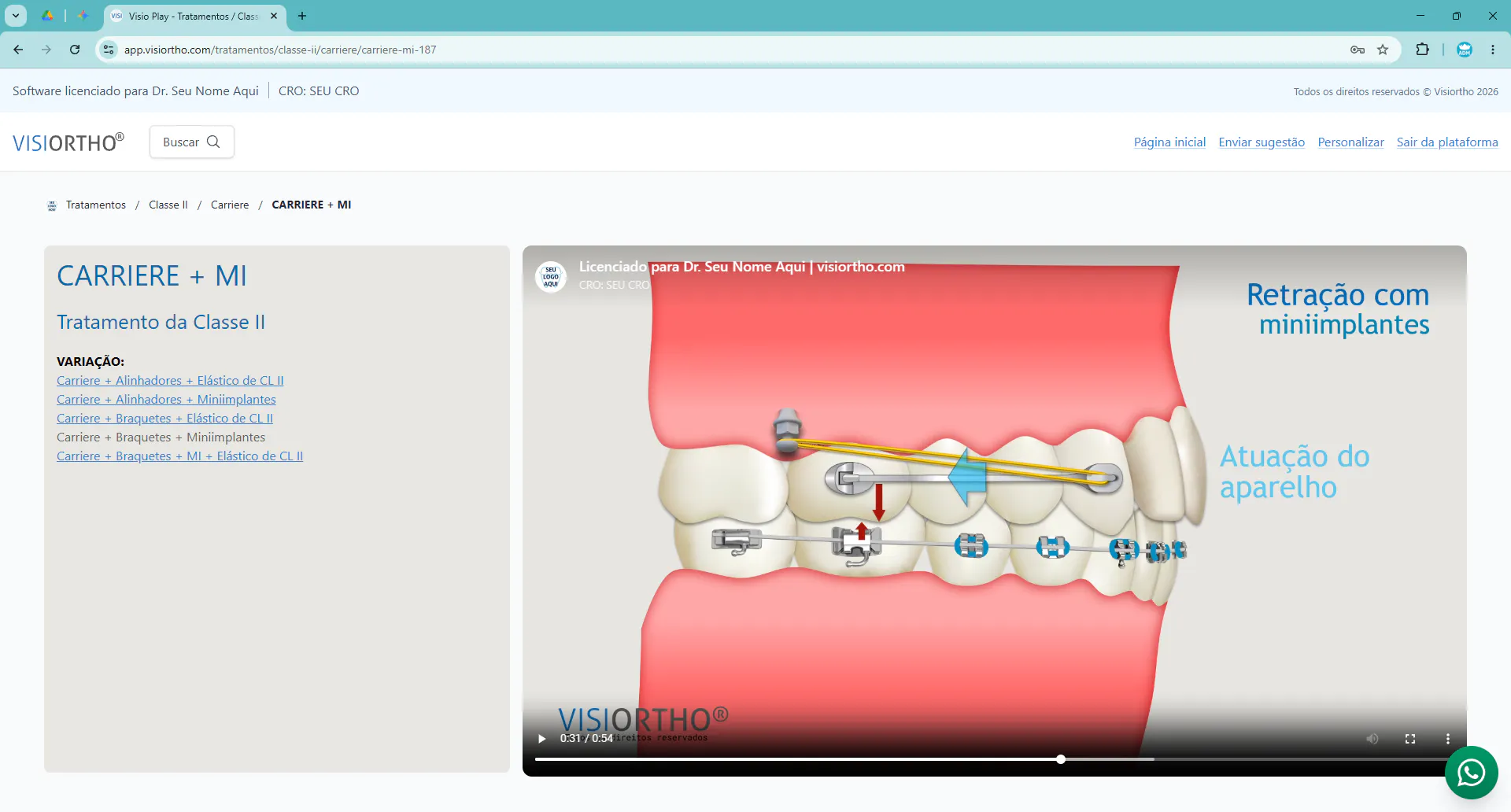Image resolution: width=1511 pixels, height=812 pixels.
Task: Open the Personalizar link
Action: [1350, 142]
